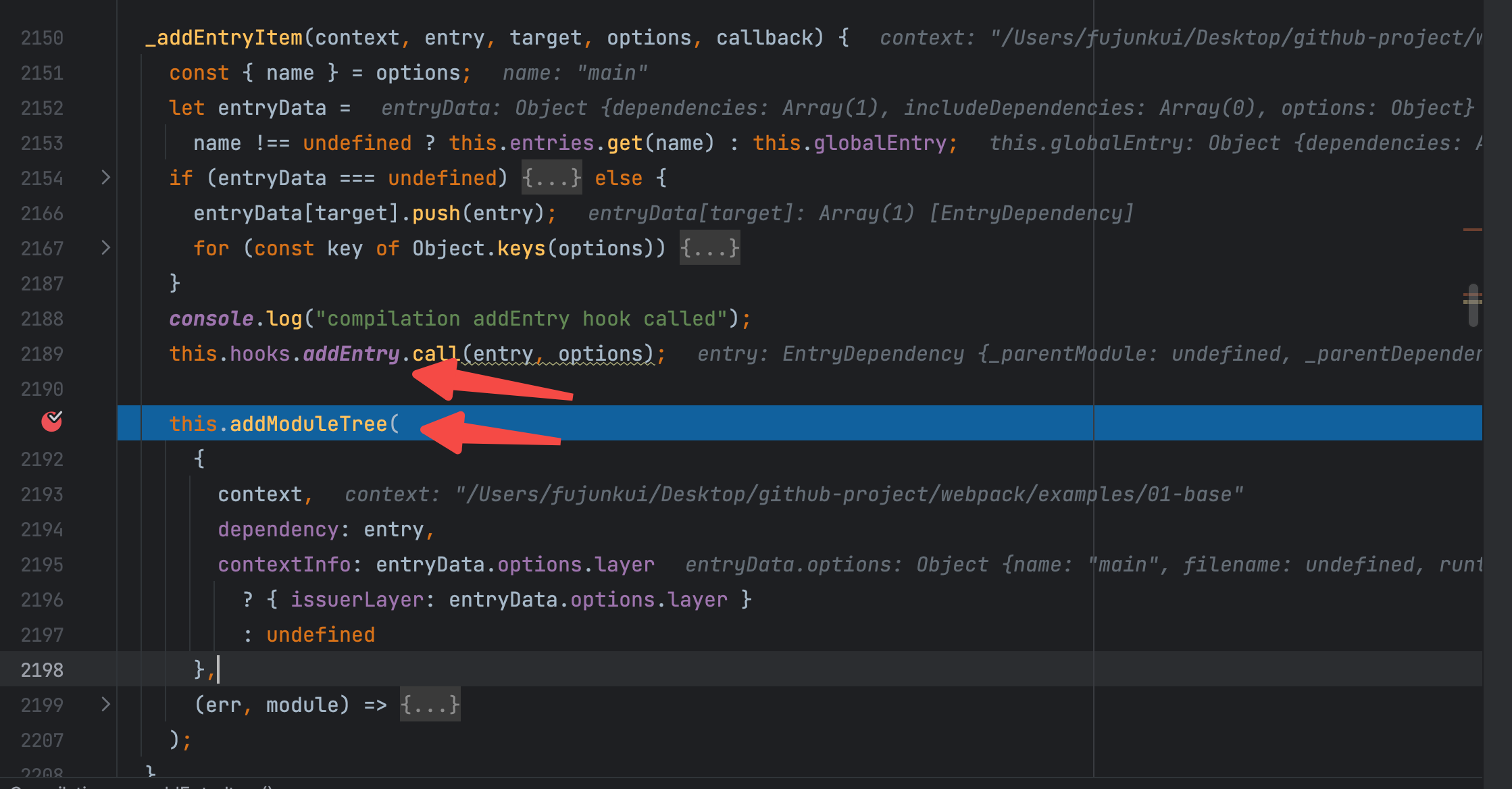Click folded {...} after (err, module) =>

[x=430, y=705]
